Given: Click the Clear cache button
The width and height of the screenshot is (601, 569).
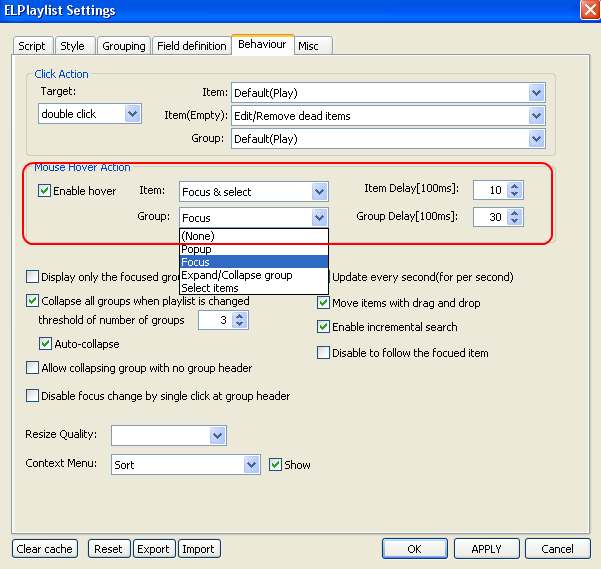Looking at the screenshot, I should 45,549.
